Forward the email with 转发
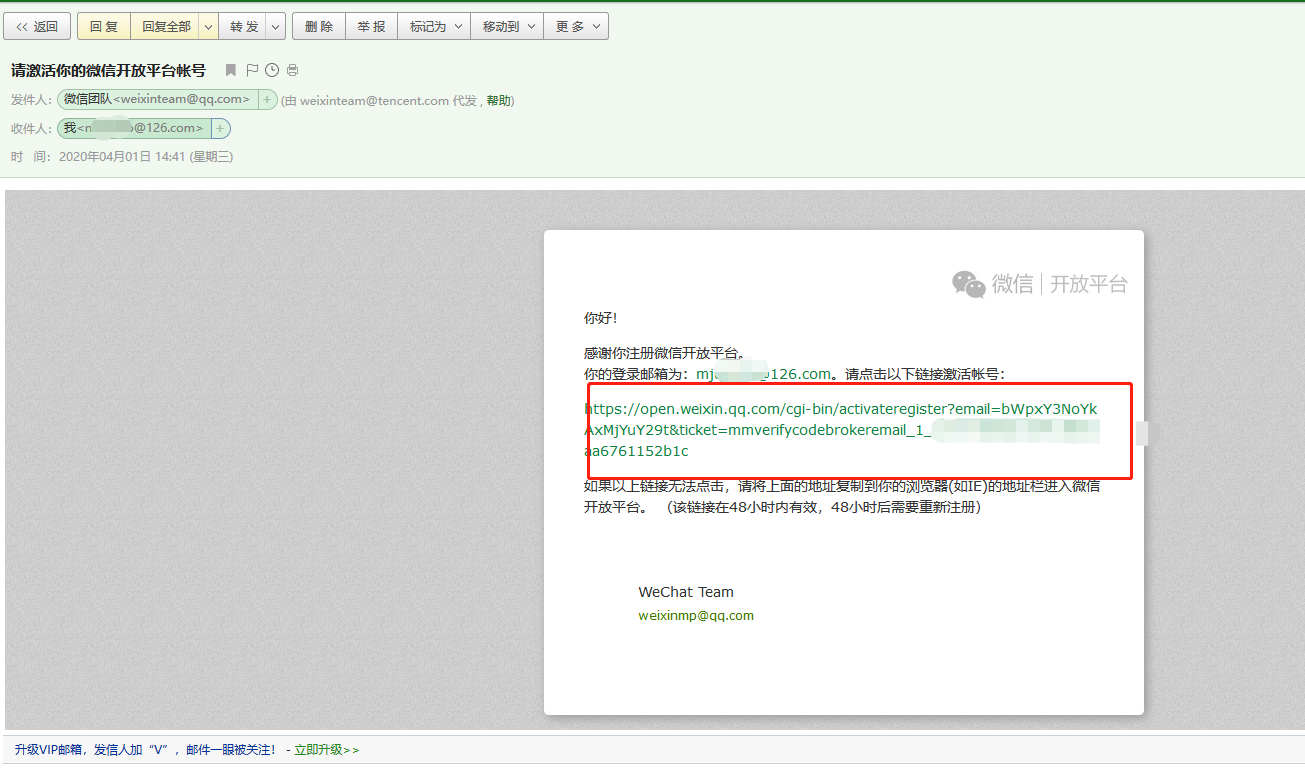The image size is (1305, 771). 243,27
